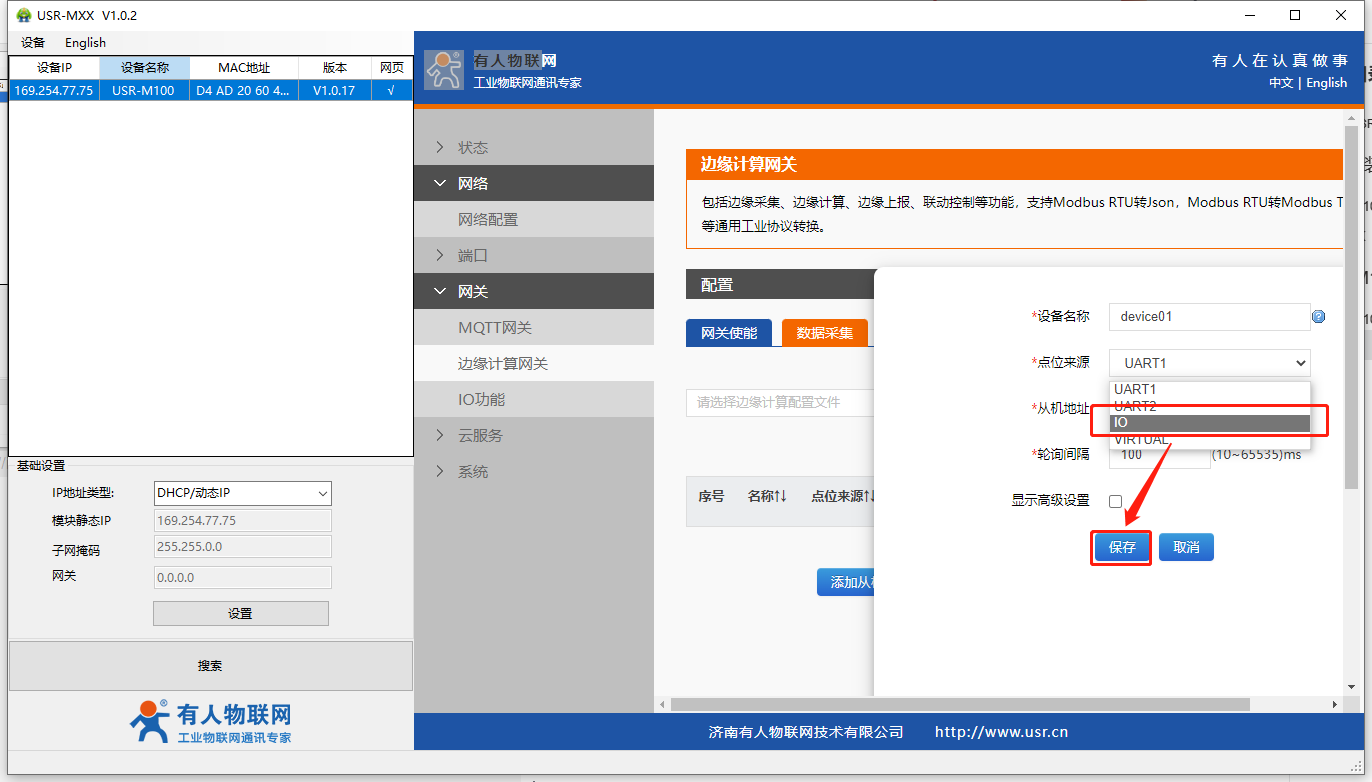Expand the 端口 sidebar section

534,255
